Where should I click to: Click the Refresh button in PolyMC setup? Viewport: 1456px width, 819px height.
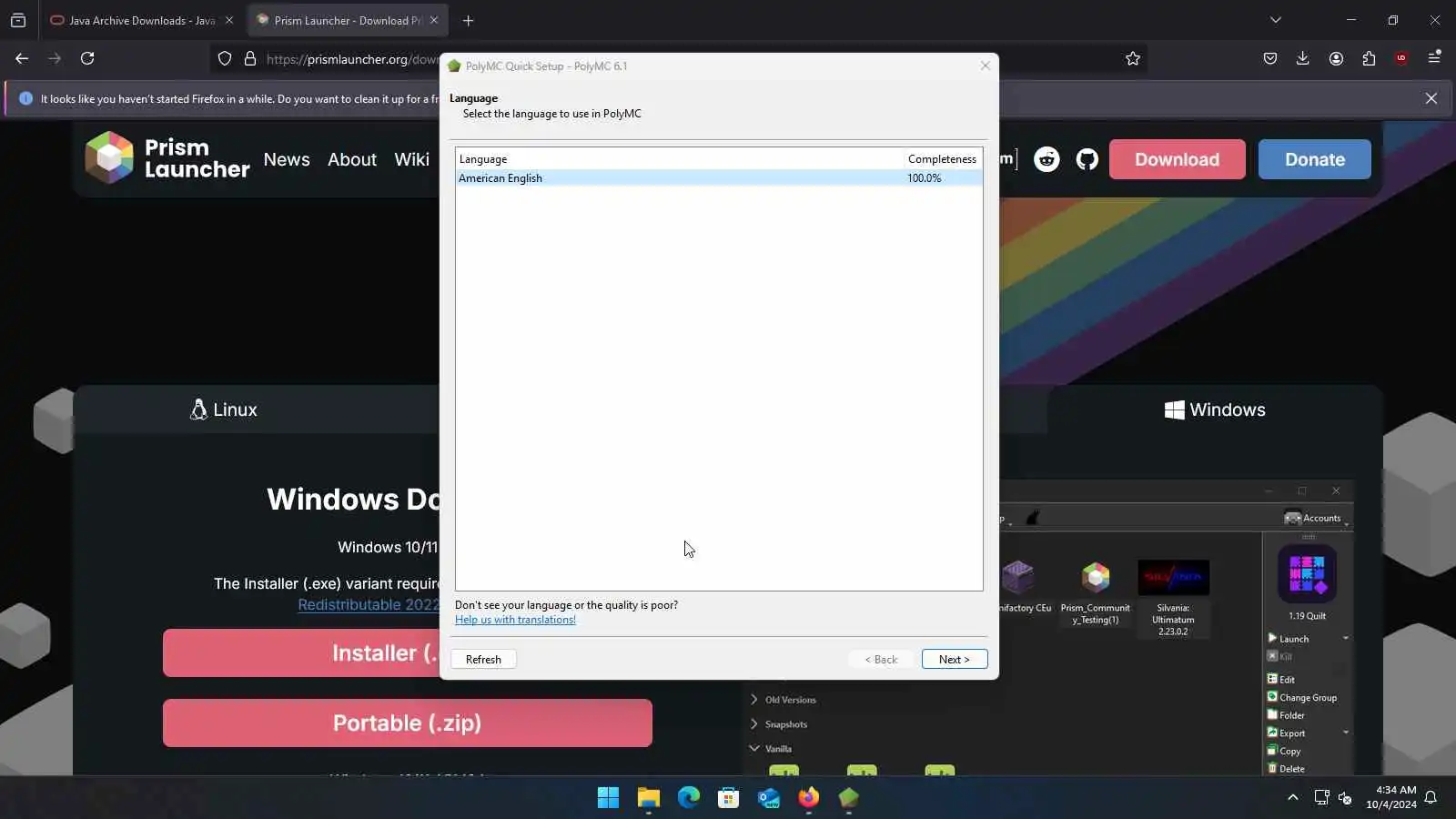(483, 659)
